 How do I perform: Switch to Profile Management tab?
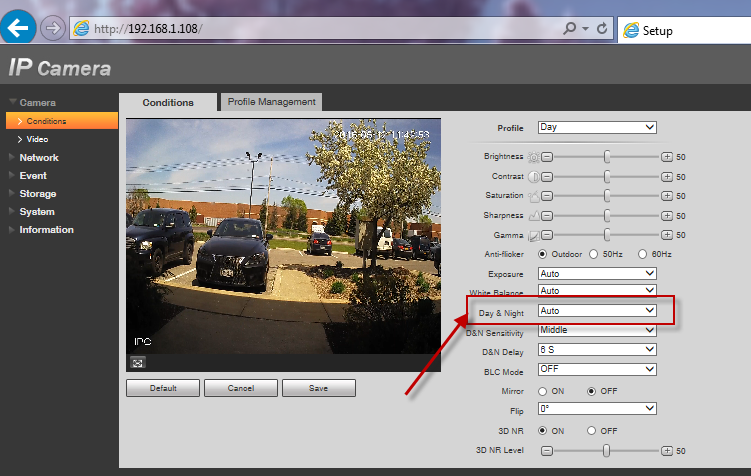pos(270,102)
